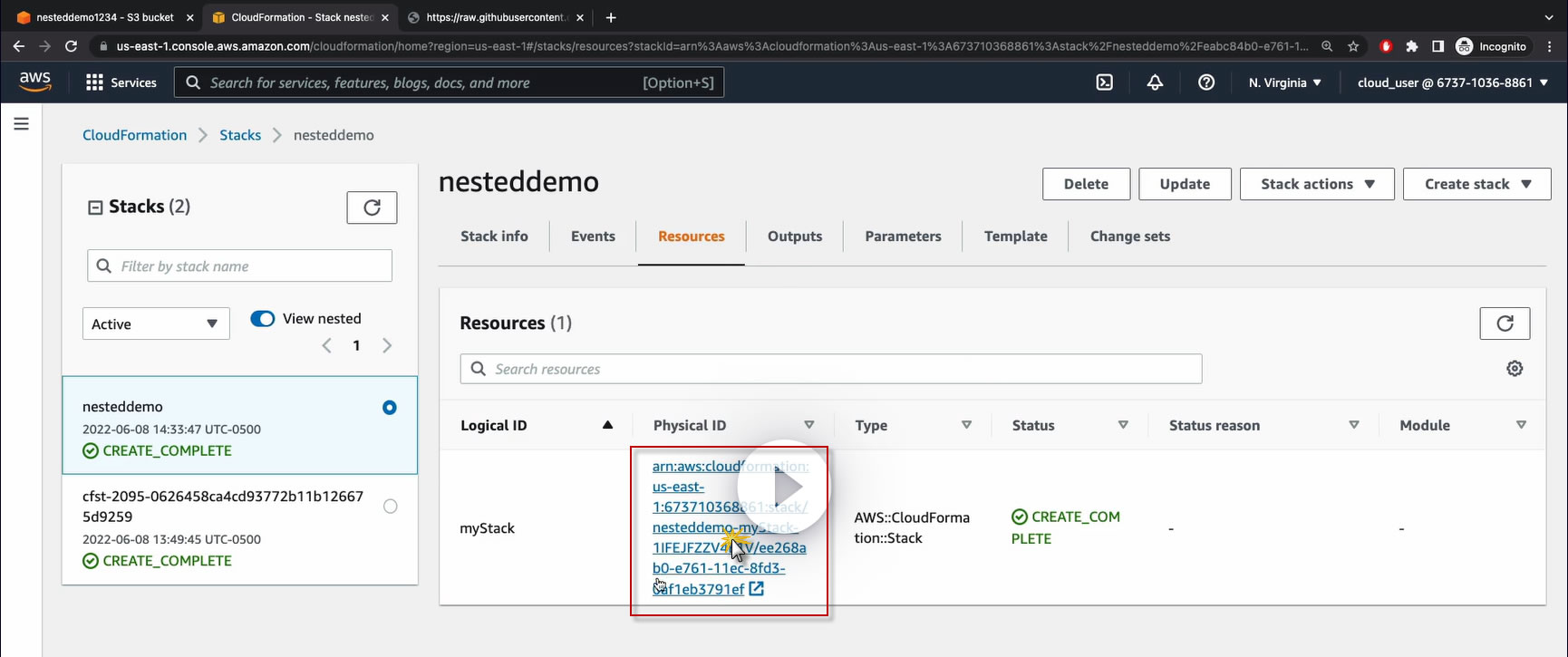This screenshot has width=1568, height=657.
Task: Toggle the View nested switch
Action: [263, 319]
